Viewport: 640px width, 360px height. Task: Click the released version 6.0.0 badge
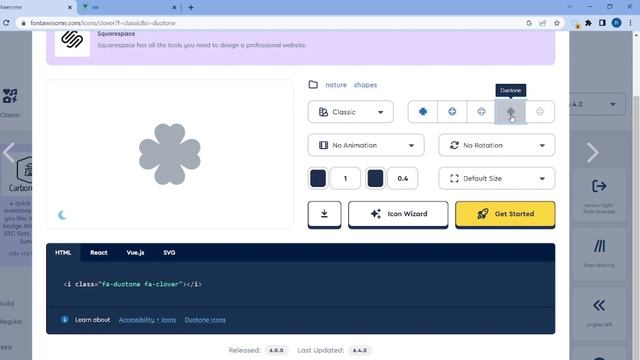pos(276,350)
